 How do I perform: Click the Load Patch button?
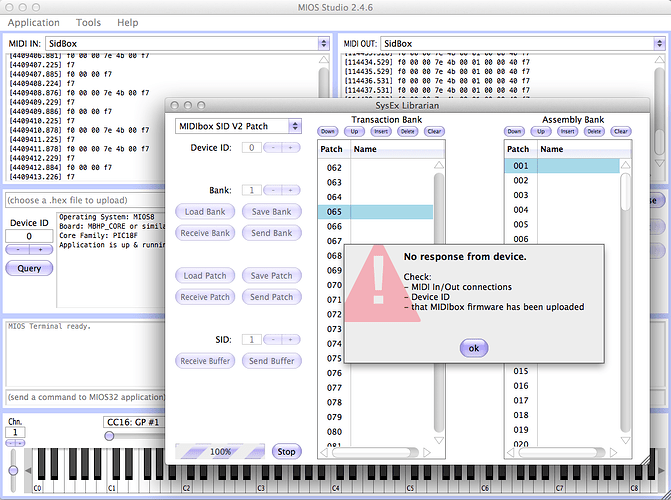click(x=205, y=276)
